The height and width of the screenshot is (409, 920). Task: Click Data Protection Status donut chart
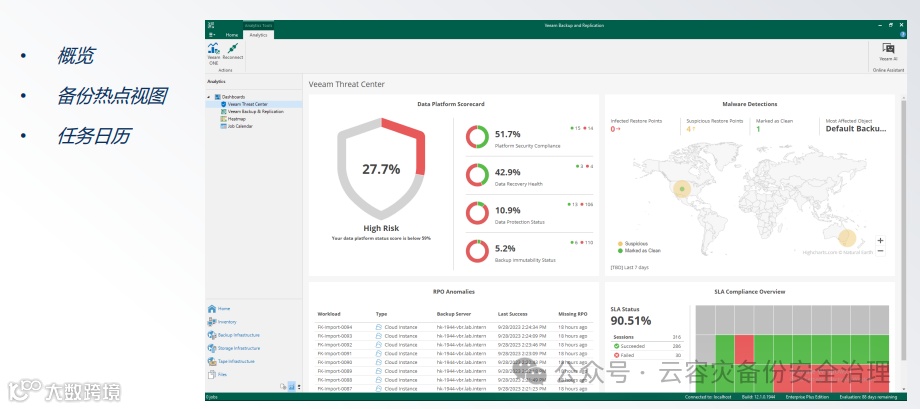[478, 213]
